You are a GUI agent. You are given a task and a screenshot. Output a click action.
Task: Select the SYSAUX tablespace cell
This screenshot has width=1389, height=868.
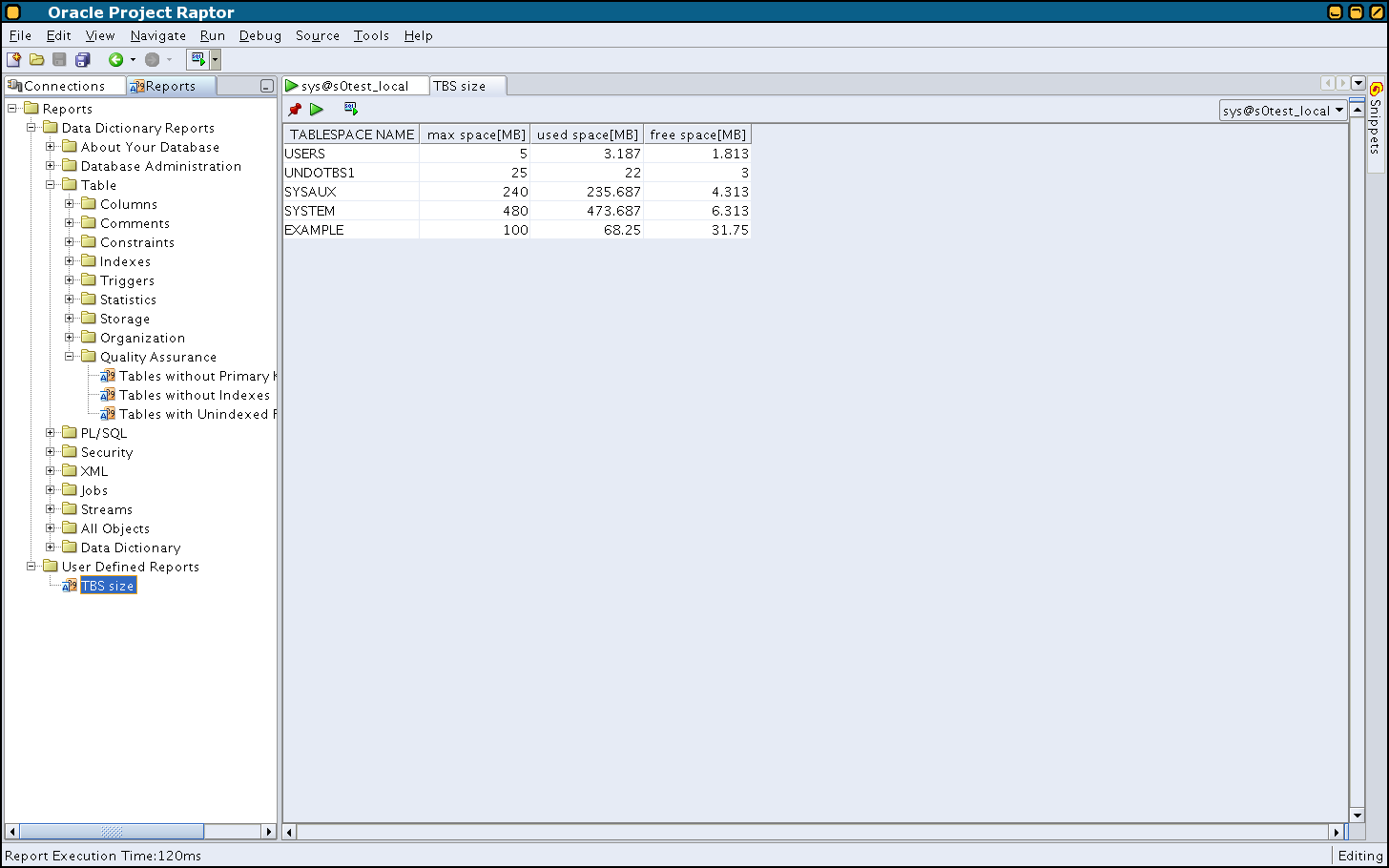(352, 192)
